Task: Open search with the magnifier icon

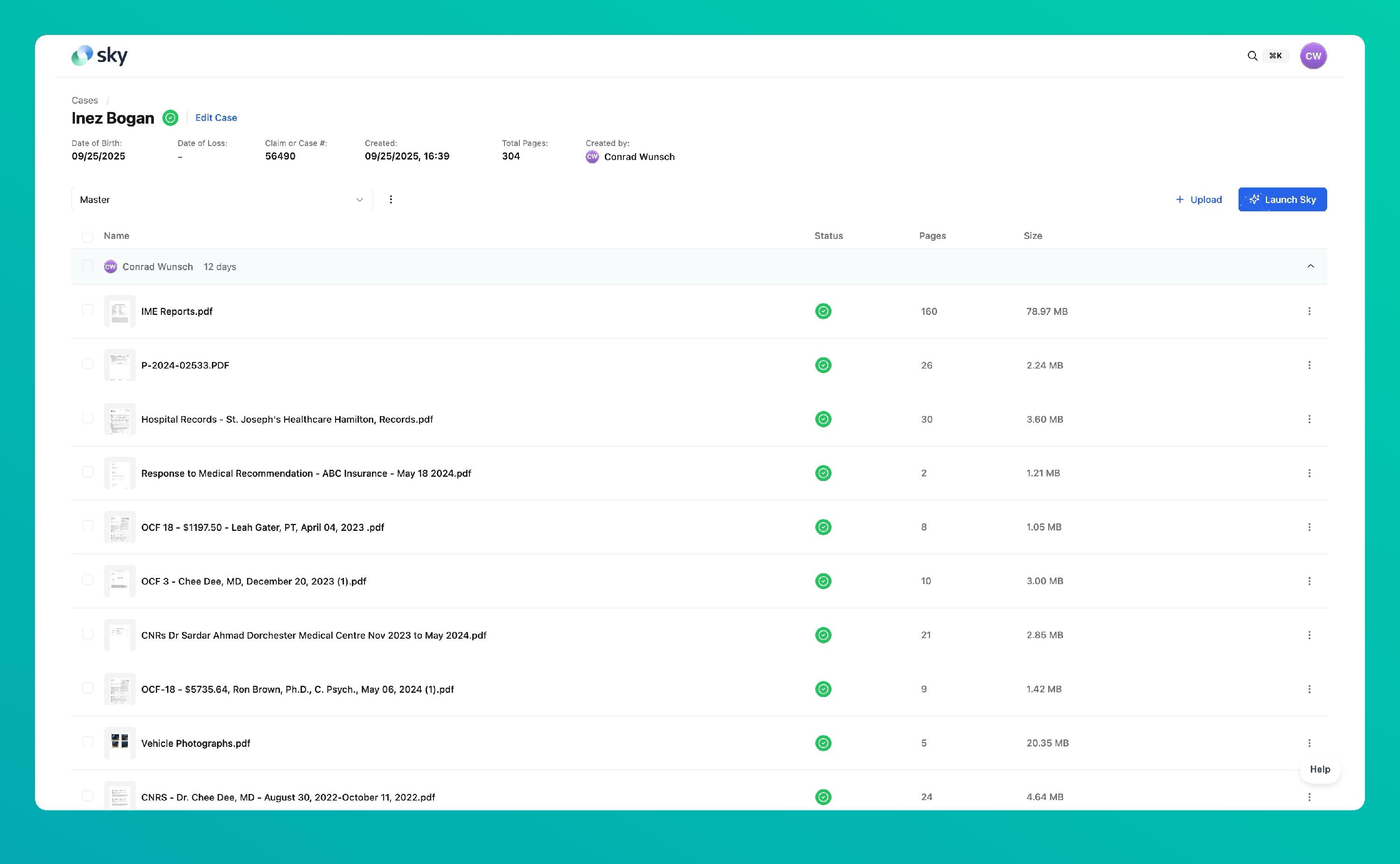Action: coord(1252,56)
